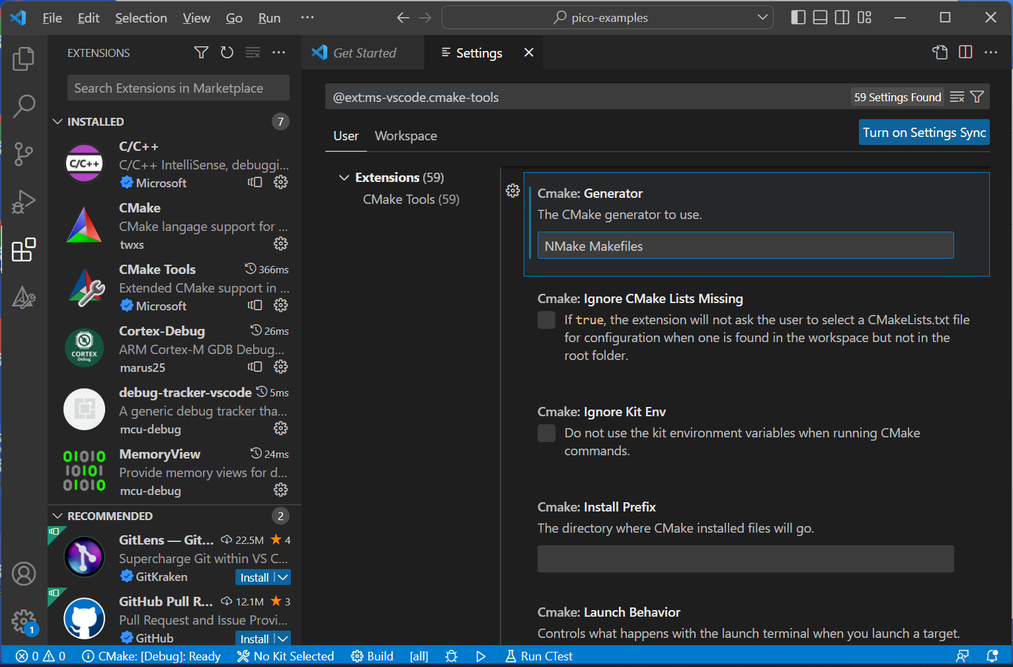This screenshot has width=1013, height=667.
Task: Open the CMake view in activity bar
Action: [23, 297]
